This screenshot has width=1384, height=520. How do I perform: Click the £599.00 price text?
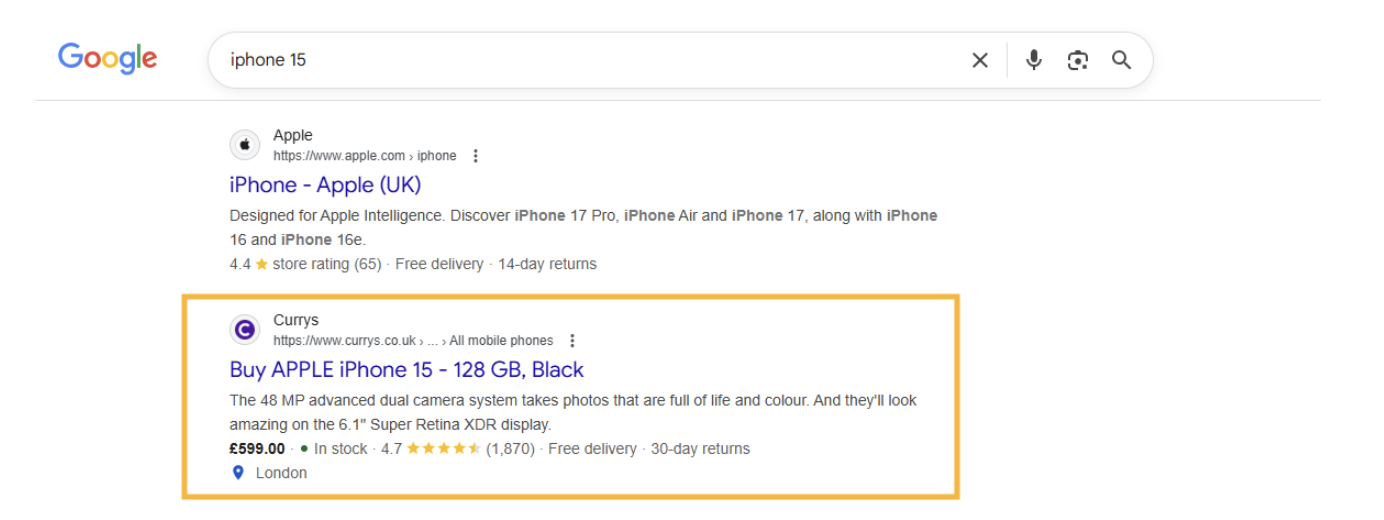257,449
